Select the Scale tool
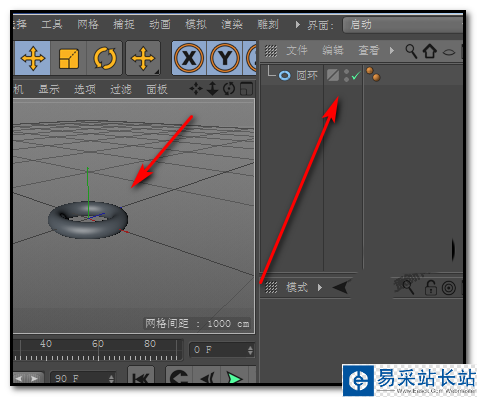Viewport: 477px width, 397px height. (x=69, y=58)
